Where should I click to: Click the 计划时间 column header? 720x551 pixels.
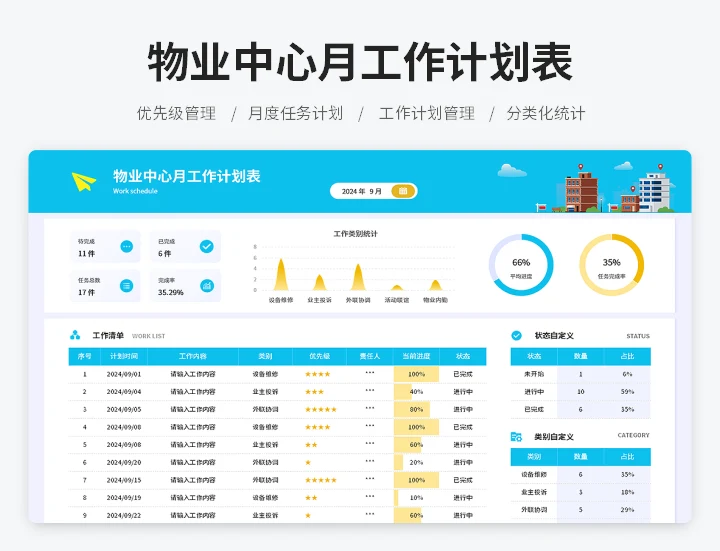[124, 356]
